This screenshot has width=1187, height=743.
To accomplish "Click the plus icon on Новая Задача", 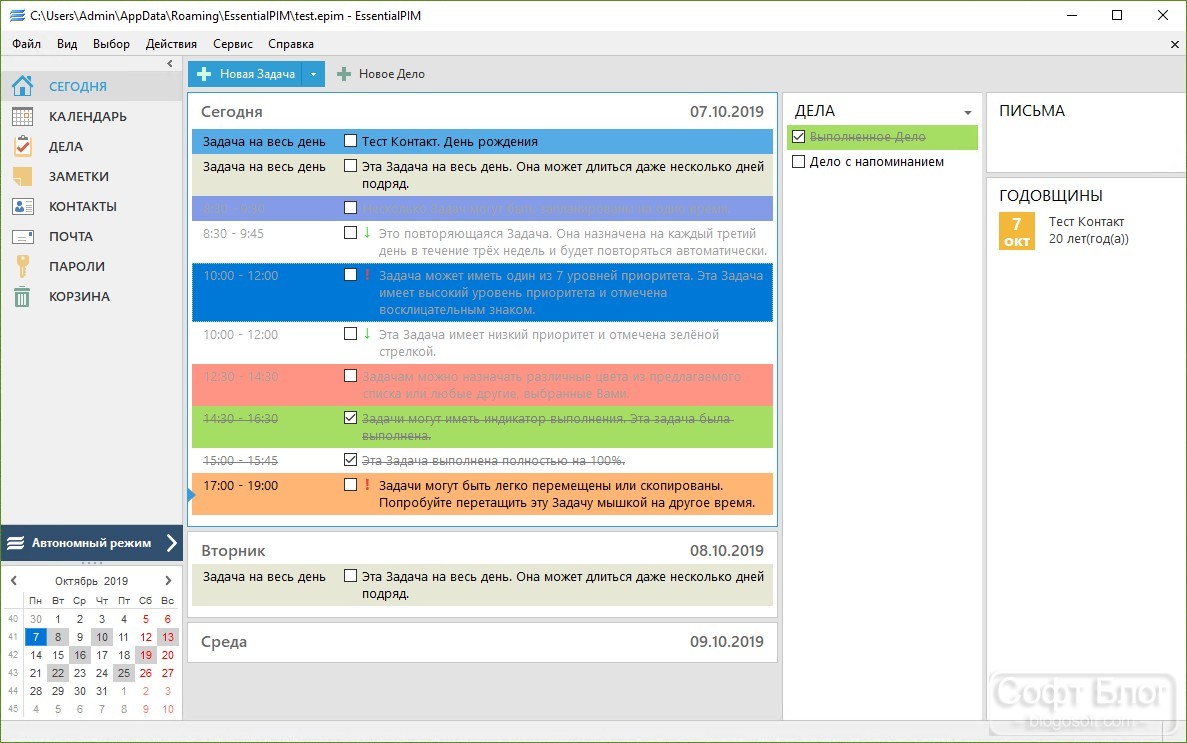I will coord(204,74).
